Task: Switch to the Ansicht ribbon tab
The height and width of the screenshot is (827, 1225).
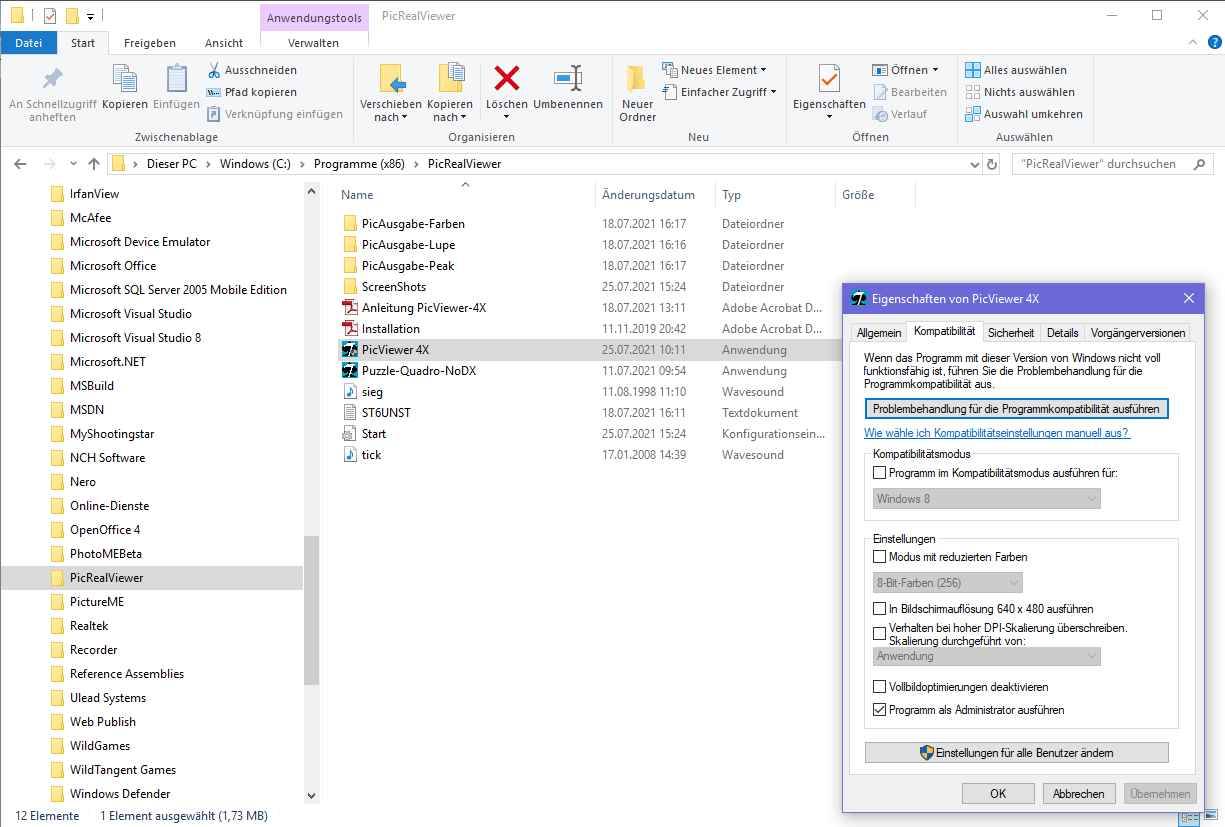Action: 224,43
